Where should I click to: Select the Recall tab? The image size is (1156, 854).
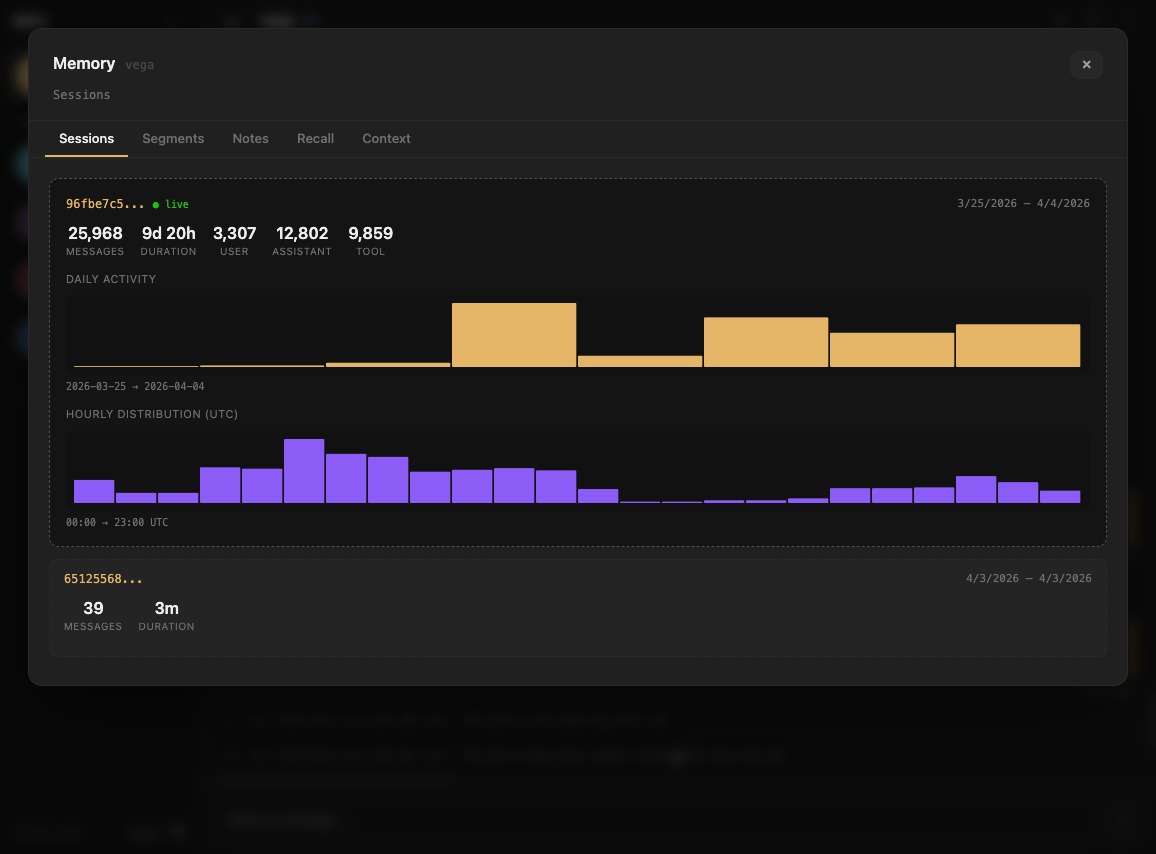click(x=315, y=139)
